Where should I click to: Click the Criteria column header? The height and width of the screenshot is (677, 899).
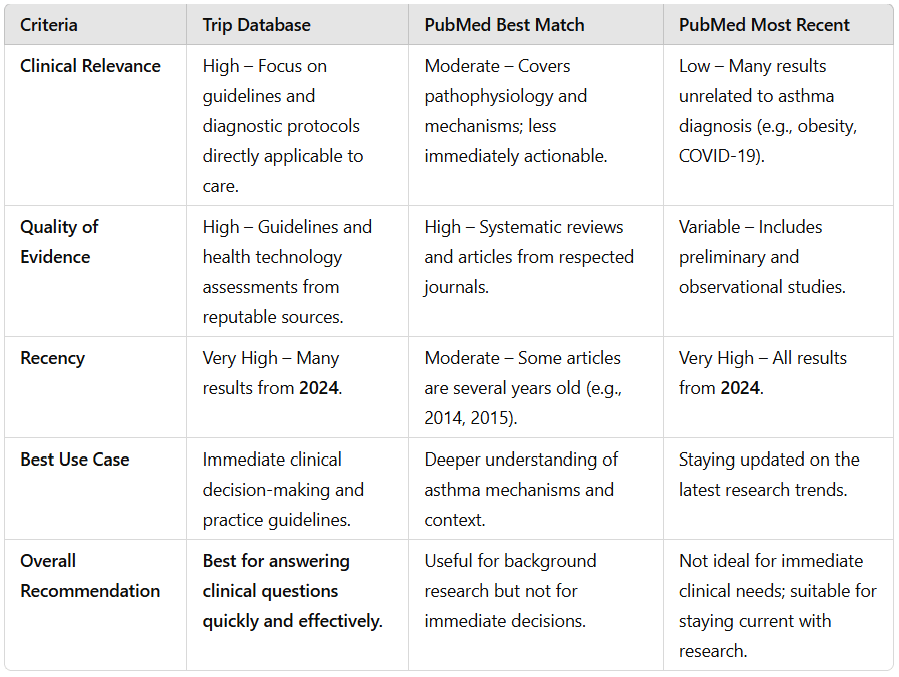point(49,25)
